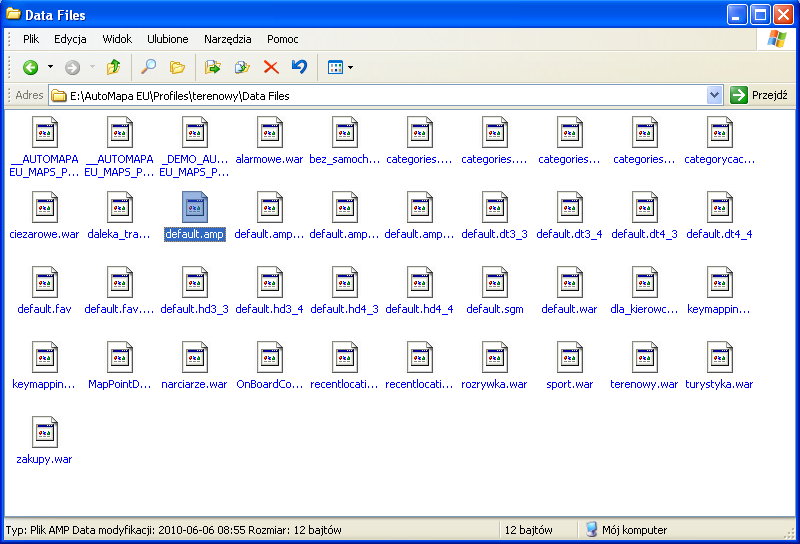Open the Ulubione menu
800x544 pixels.
[x=167, y=39]
